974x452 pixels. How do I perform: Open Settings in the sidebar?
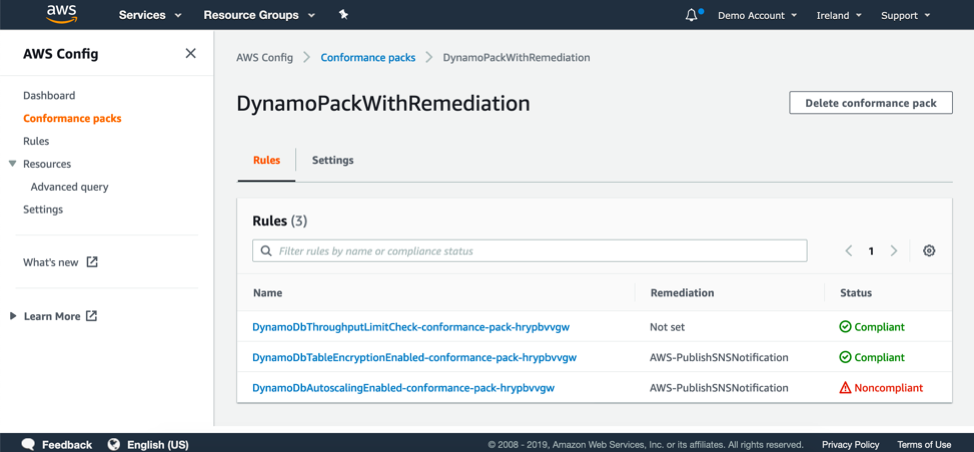pos(43,209)
